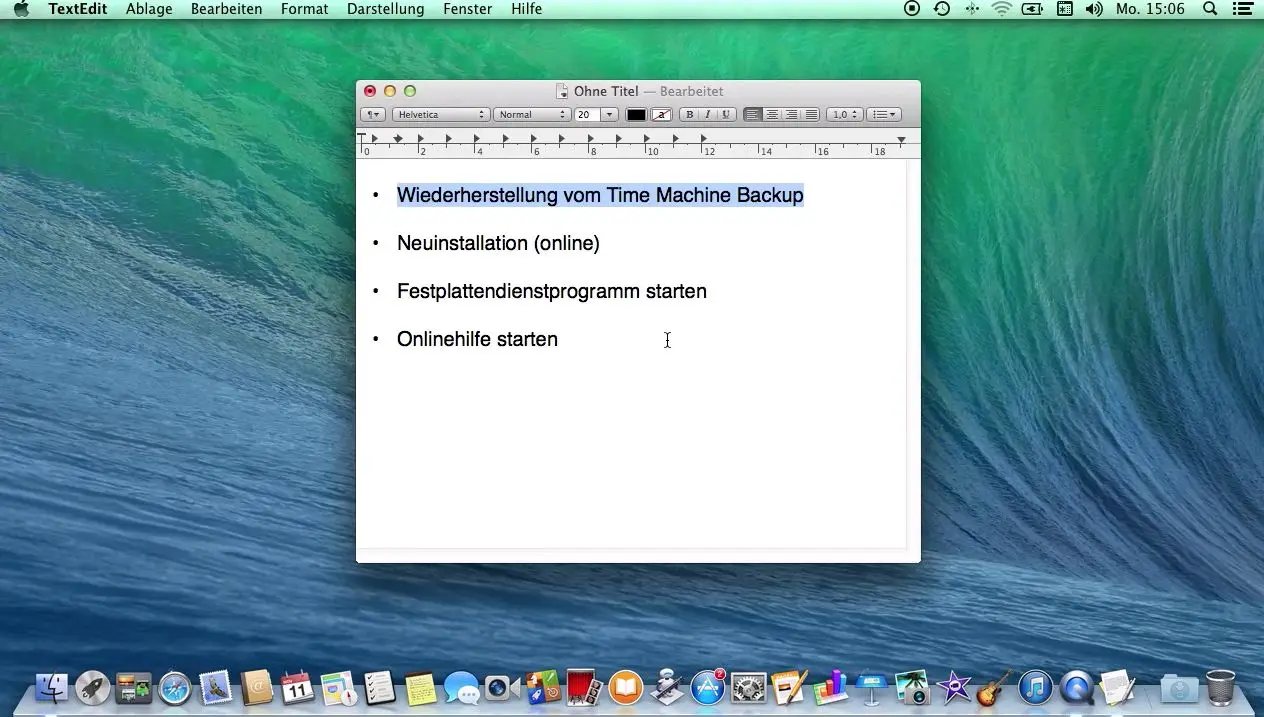
Task: Open Reminders checklist icon in Dock
Action: [380, 687]
